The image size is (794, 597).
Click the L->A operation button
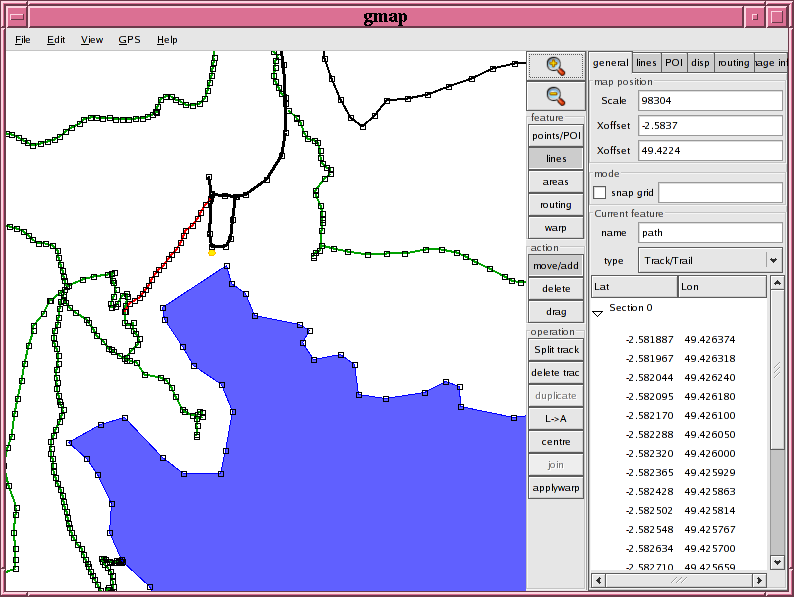tap(555, 419)
